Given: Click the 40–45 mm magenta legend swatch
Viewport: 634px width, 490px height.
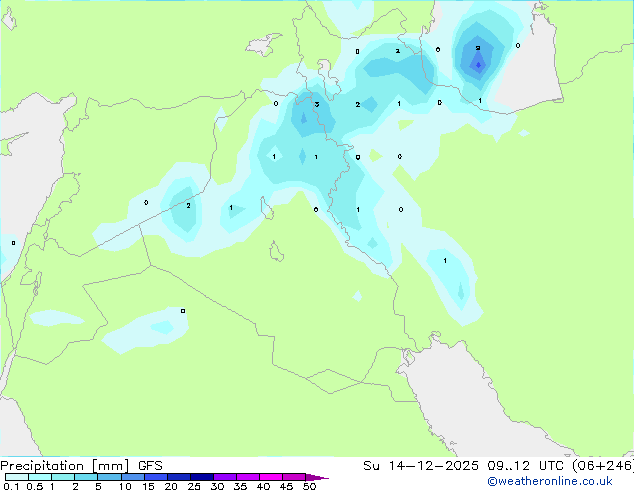Looking at the screenshot, I should click(271, 477).
